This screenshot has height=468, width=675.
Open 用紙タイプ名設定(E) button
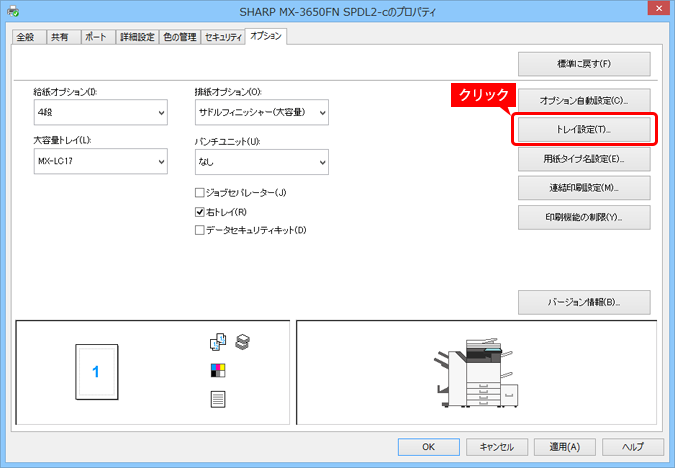[584, 159]
